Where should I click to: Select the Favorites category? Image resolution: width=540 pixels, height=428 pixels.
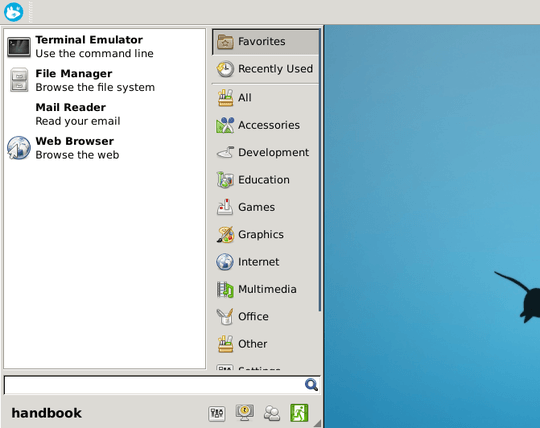pos(266,42)
